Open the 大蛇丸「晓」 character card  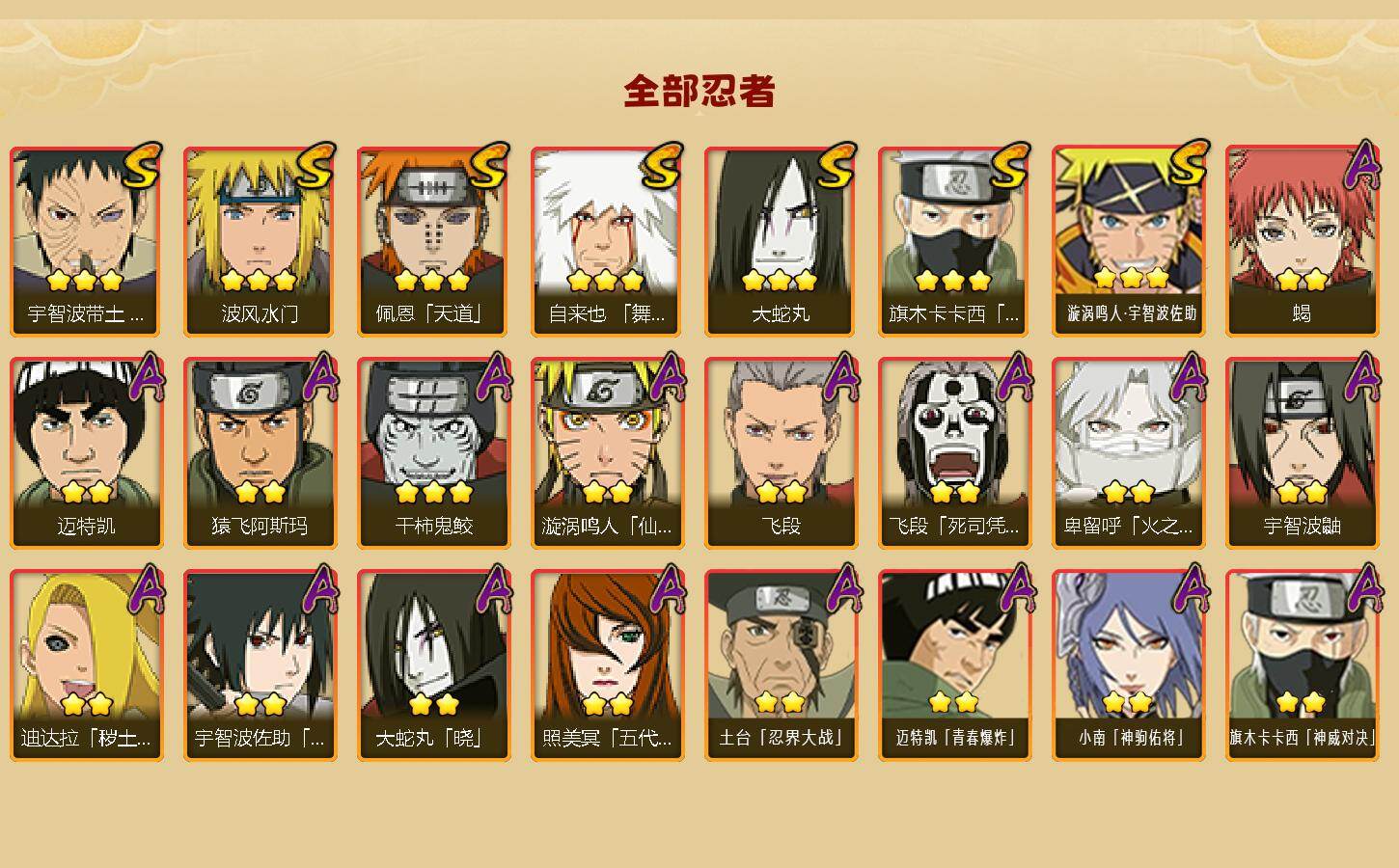pyautogui.click(x=433, y=665)
